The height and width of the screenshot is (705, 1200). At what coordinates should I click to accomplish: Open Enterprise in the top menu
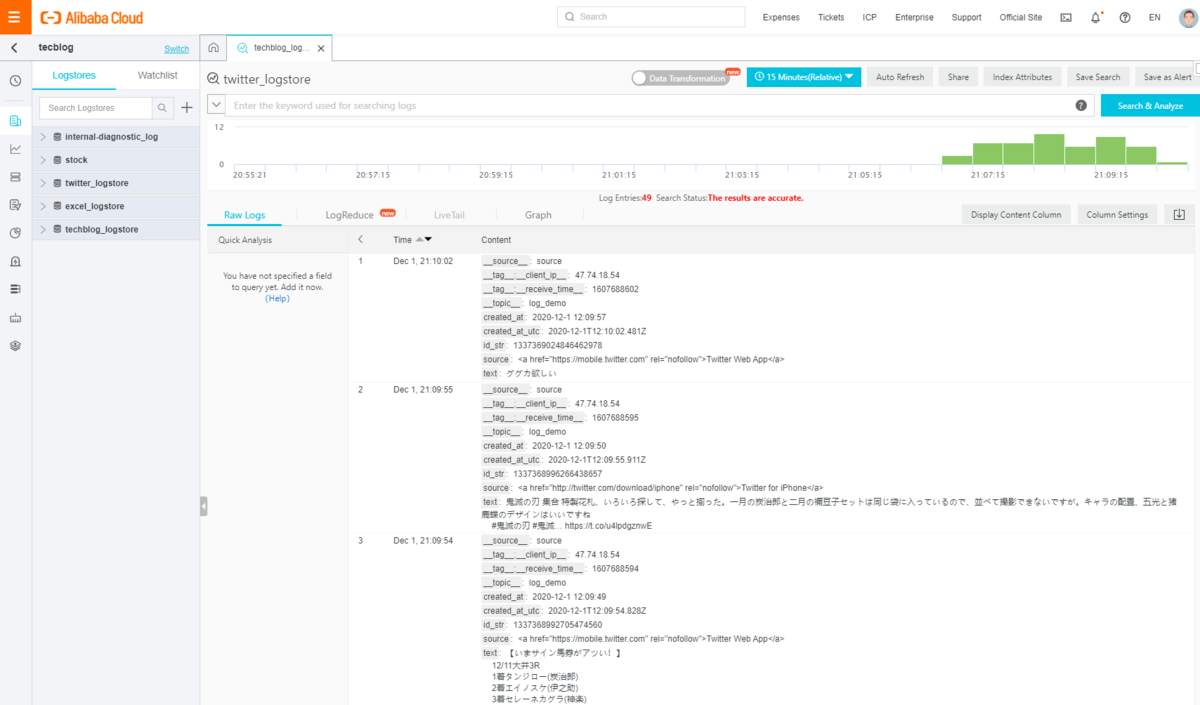click(x=914, y=17)
